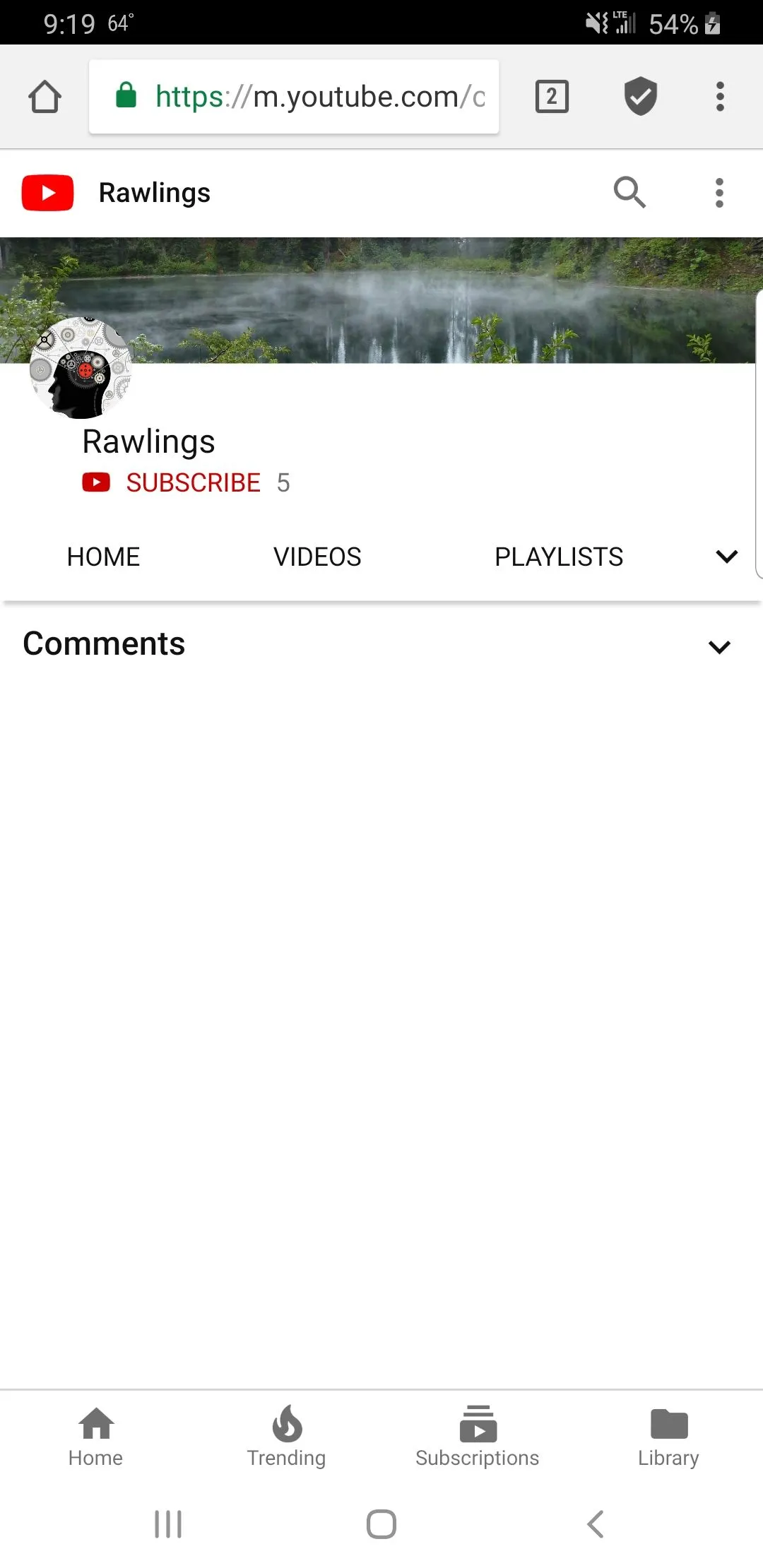
Task: Go to Subscriptions in bottom navigation
Action: tap(478, 1437)
